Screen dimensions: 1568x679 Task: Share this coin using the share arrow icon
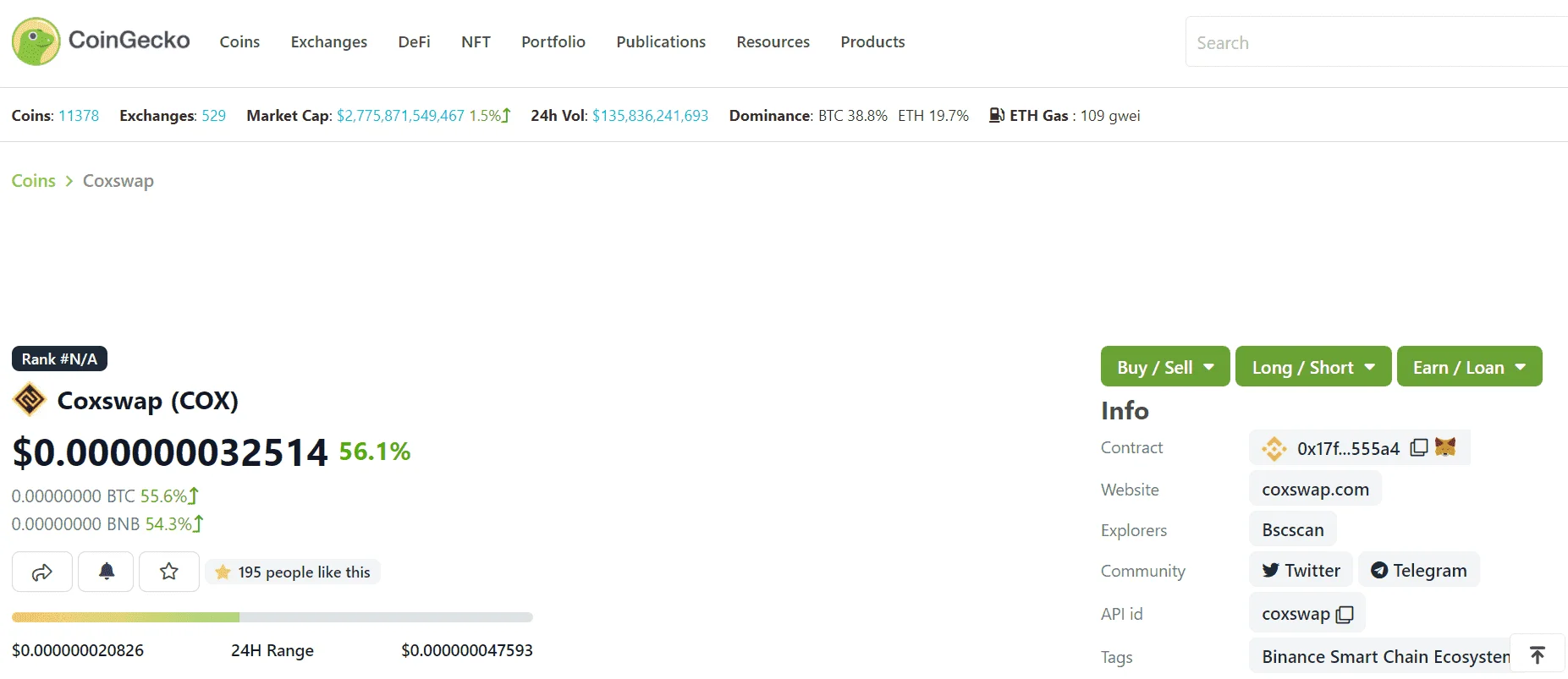click(x=42, y=572)
